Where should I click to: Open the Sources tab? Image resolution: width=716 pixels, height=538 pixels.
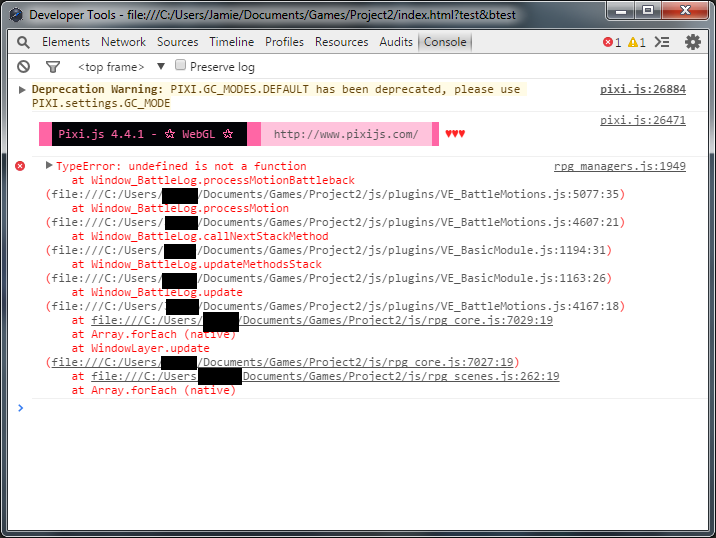click(x=178, y=42)
